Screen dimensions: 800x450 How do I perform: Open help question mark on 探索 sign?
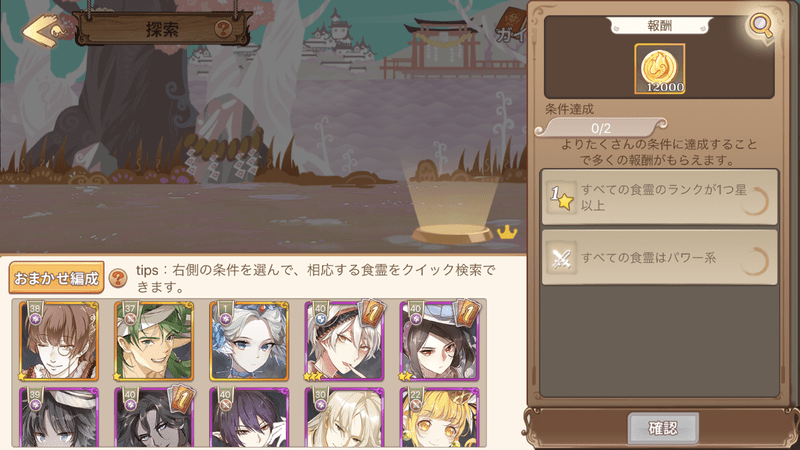[223, 29]
